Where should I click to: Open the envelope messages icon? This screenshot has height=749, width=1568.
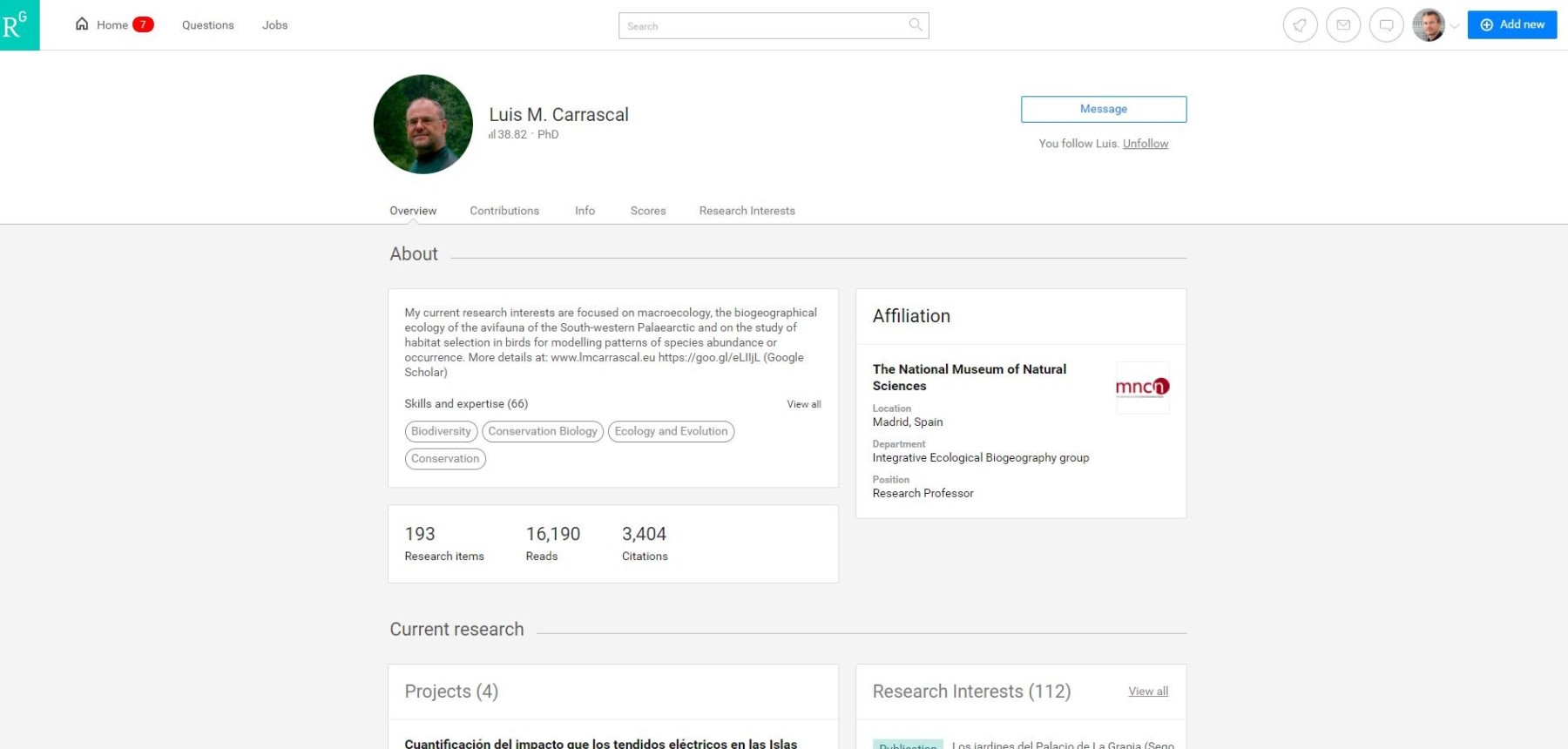pyautogui.click(x=1343, y=25)
